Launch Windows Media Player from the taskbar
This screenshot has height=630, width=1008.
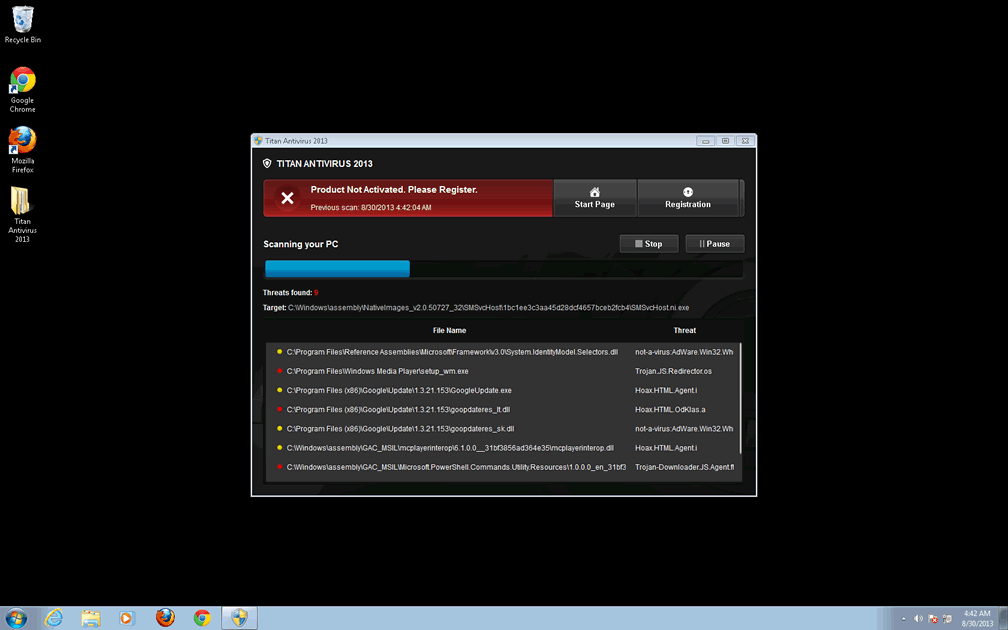(x=127, y=618)
